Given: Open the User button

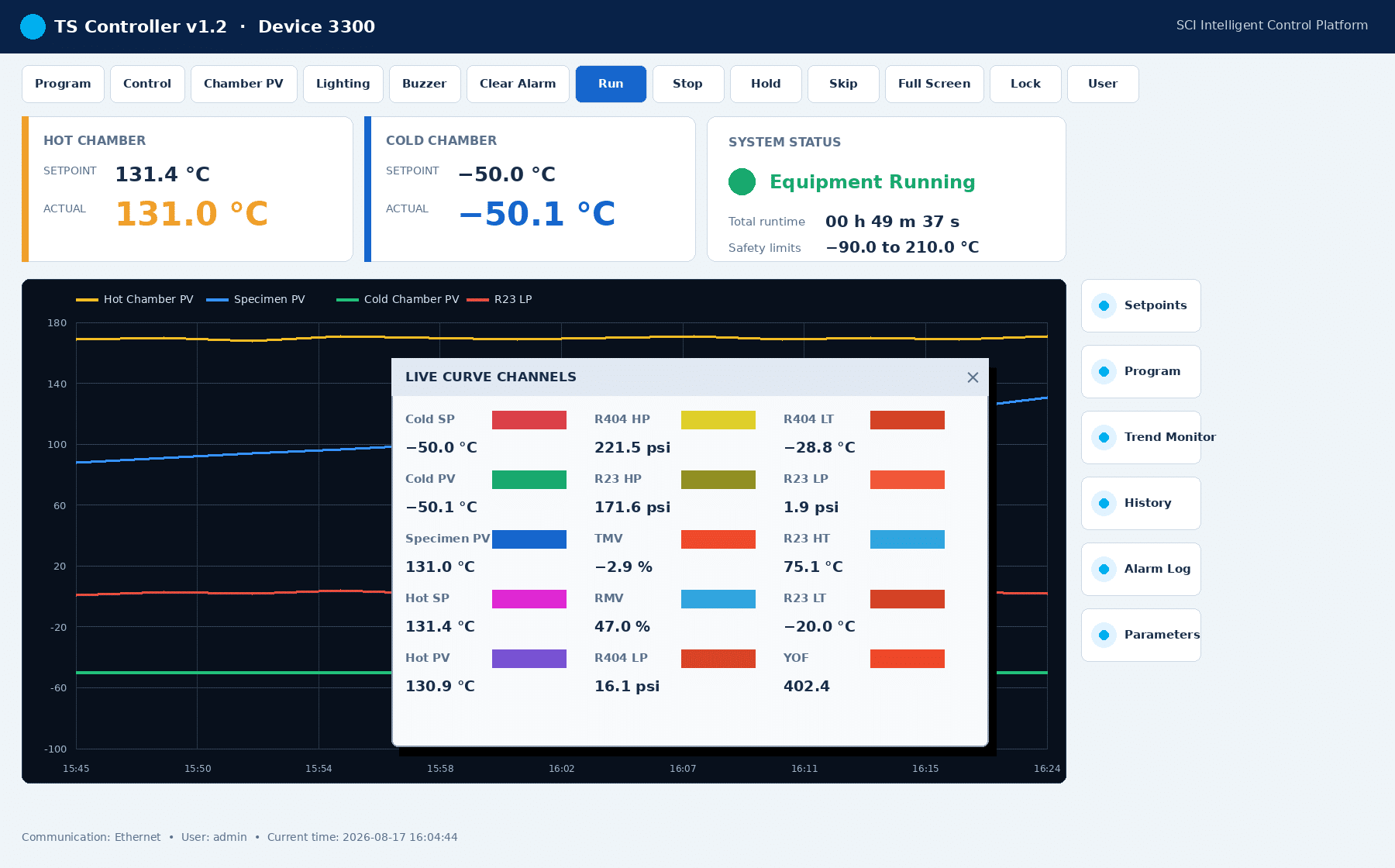Looking at the screenshot, I should 1103,84.
